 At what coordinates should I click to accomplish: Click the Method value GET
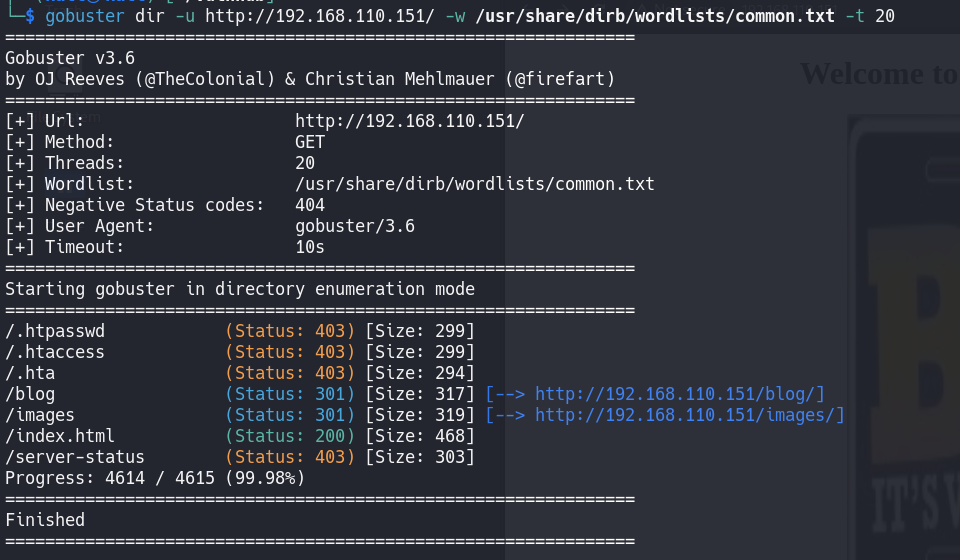(310, 142)
